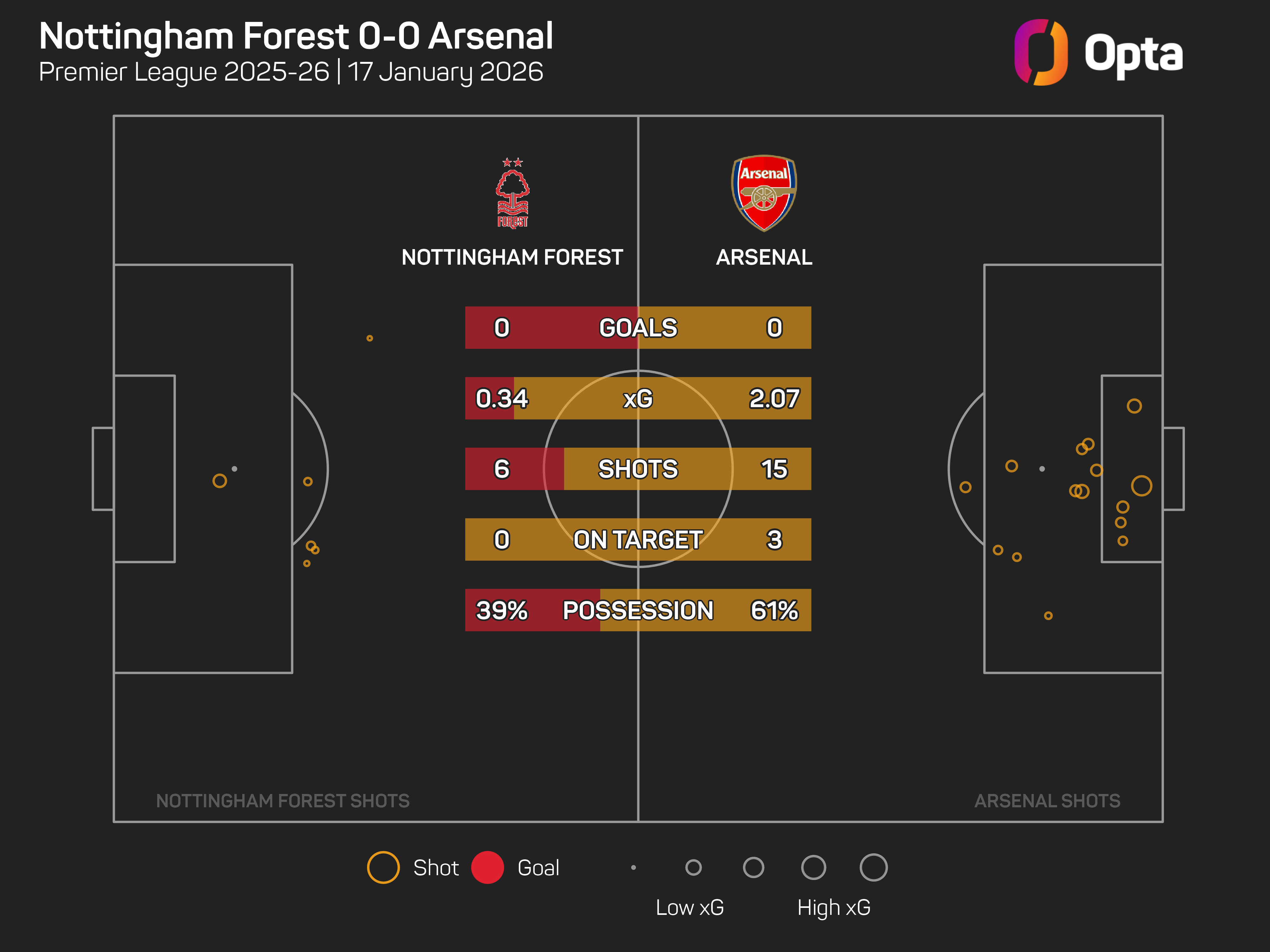Image resolution: width=1270 pixels, height=952 pixels.
Task: Click the "NOTTINGHAM FOREST SHOTS" pitch label
Action: 283,801
